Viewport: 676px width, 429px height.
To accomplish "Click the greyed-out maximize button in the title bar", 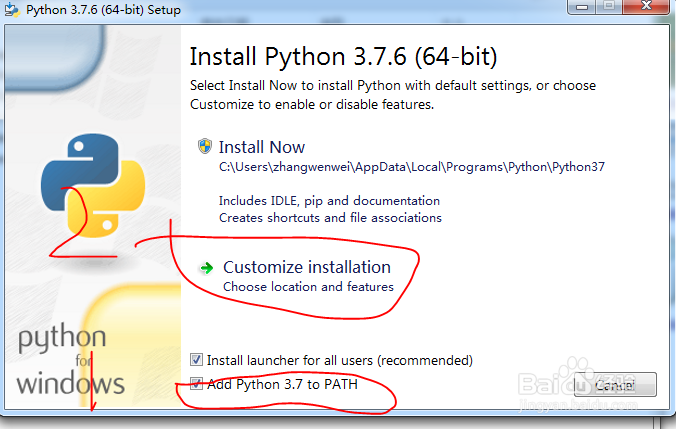I will point(609,6).
